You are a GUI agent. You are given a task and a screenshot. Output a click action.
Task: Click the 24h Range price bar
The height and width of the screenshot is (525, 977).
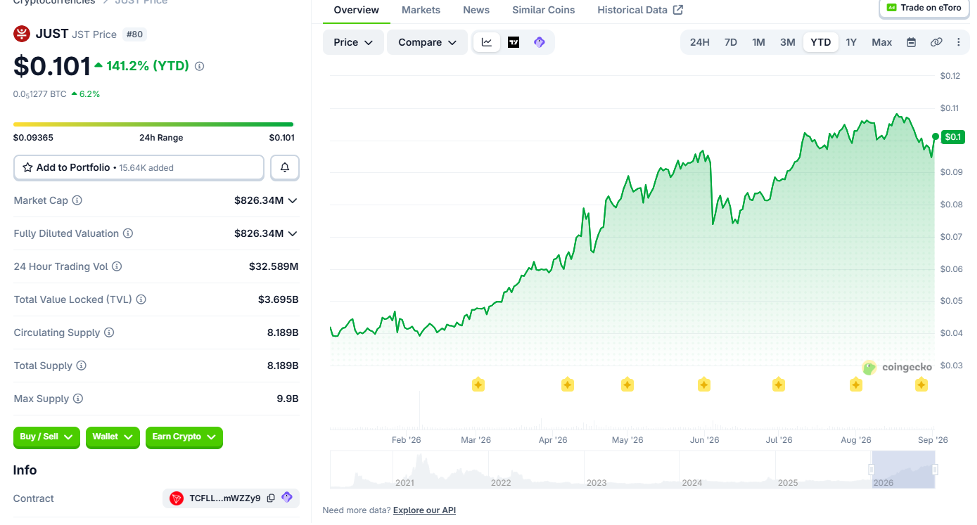153,125
